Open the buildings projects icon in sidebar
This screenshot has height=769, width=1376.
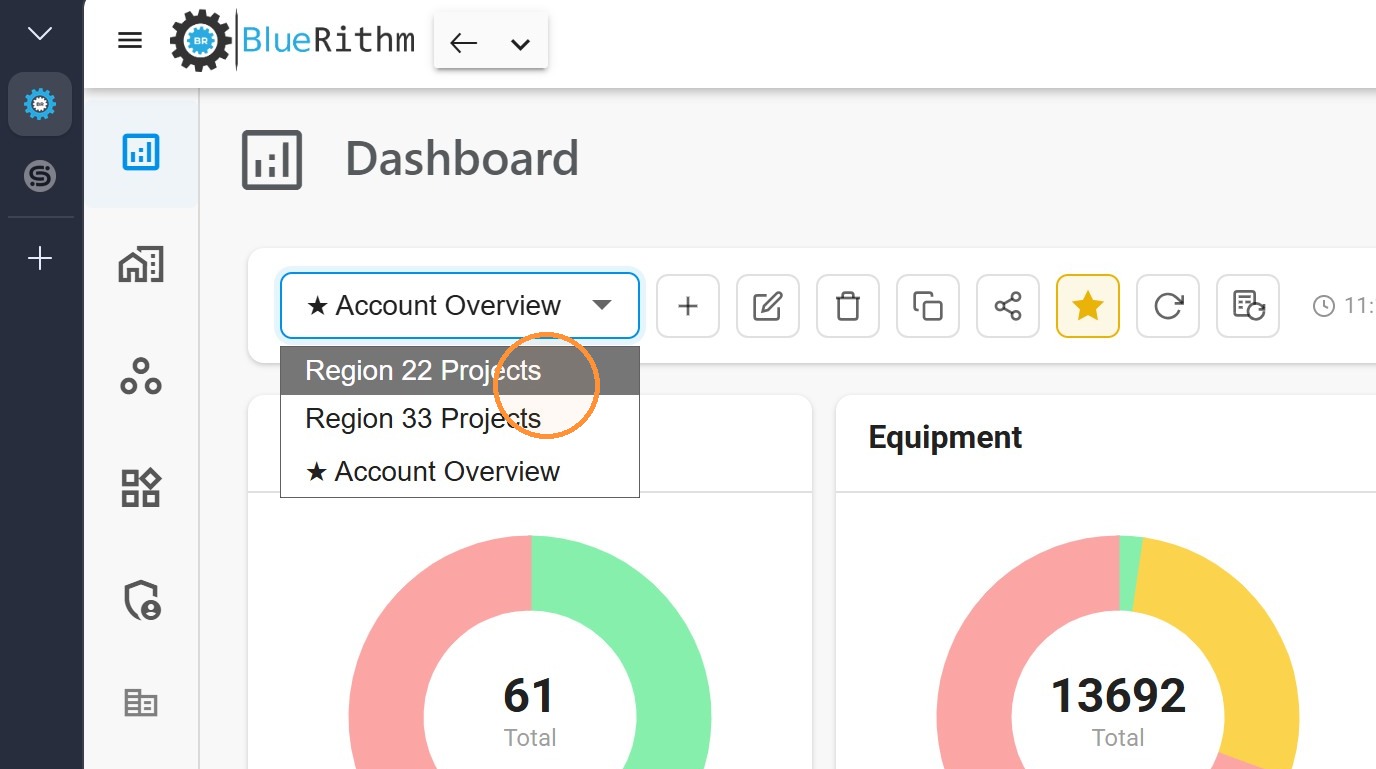[141, 264]
